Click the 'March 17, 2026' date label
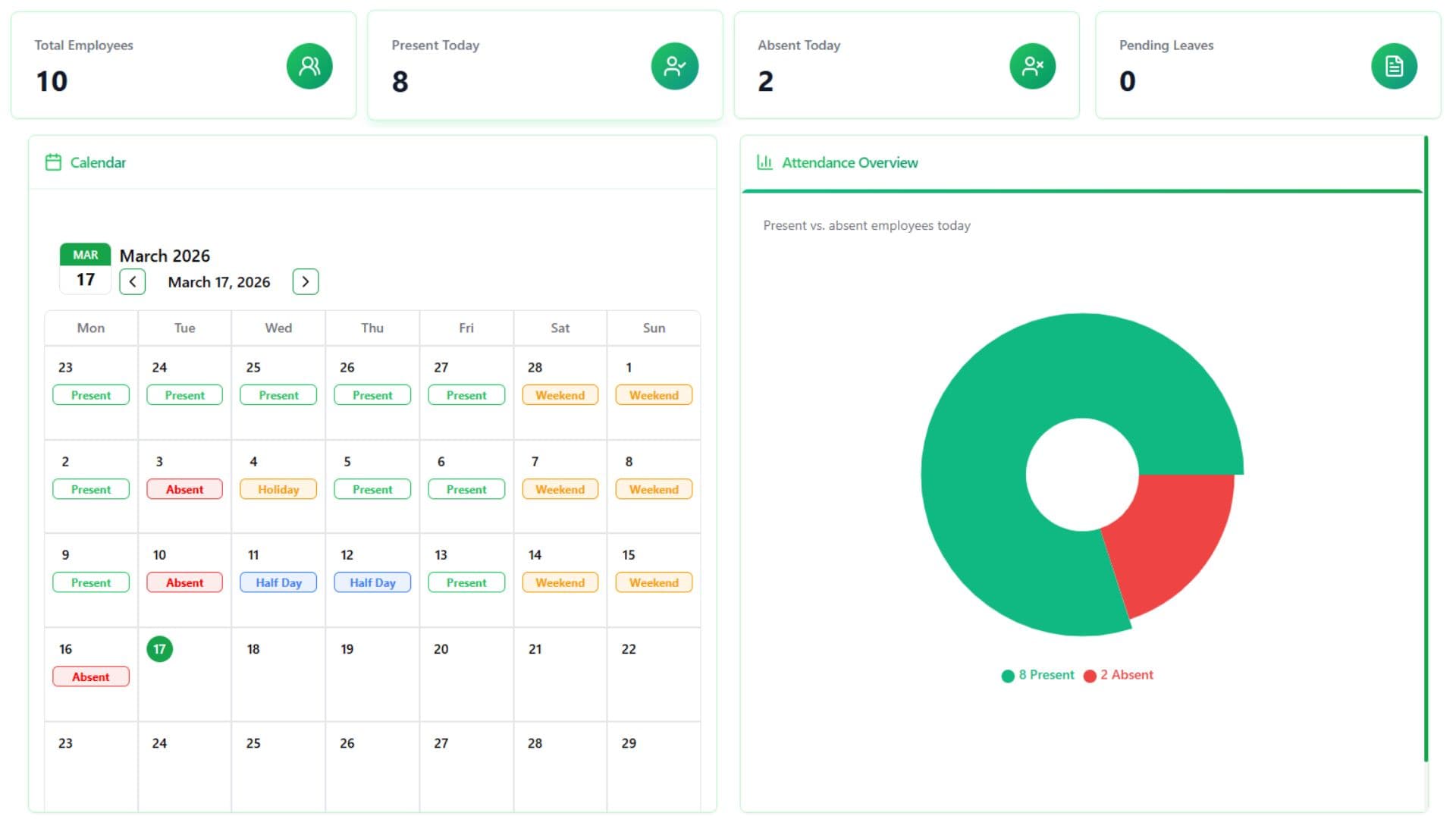Screen dimensions: 1456x819 pos(219,282)
